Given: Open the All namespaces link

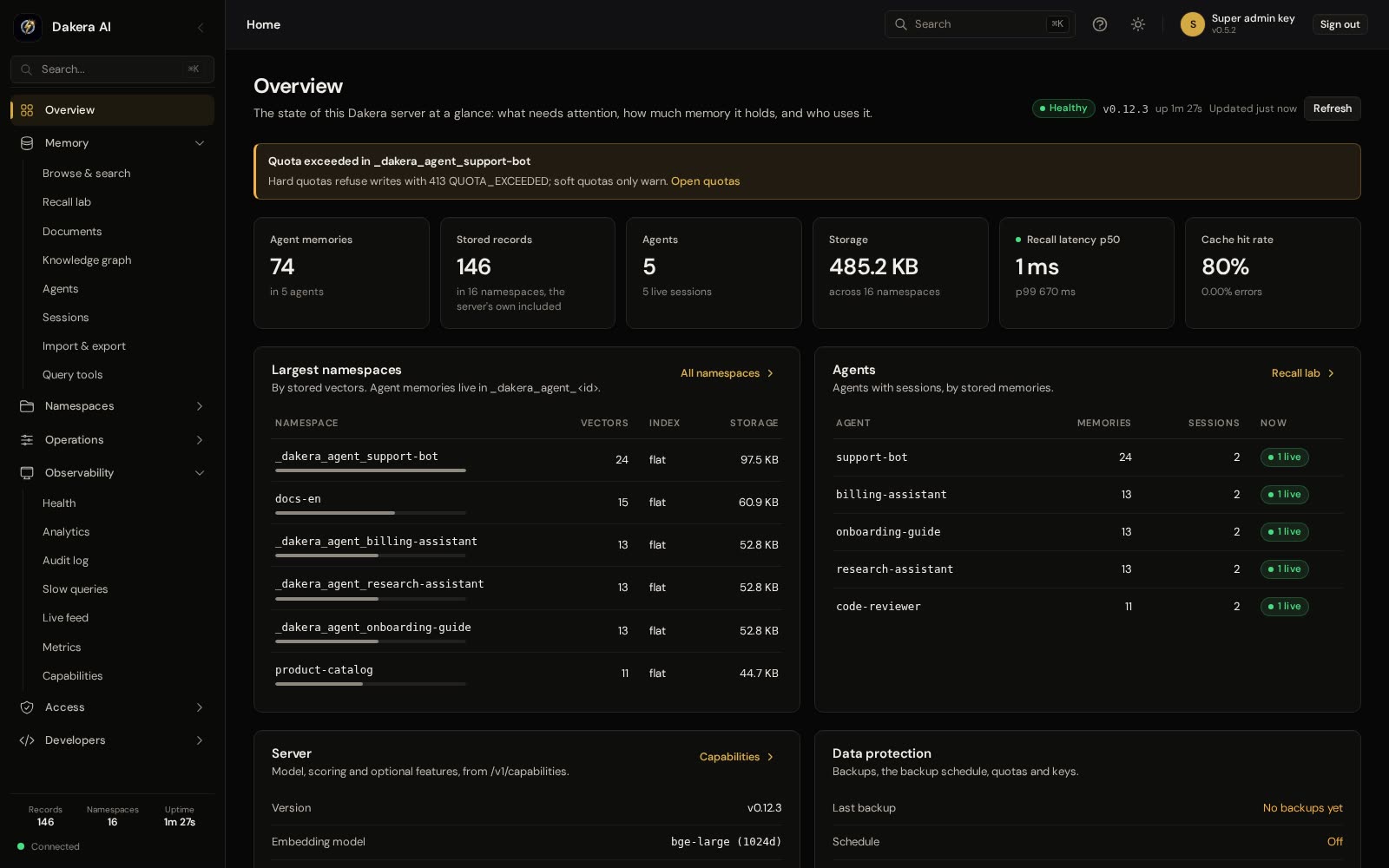Looking at the screenshot, I should pos(727,373).
